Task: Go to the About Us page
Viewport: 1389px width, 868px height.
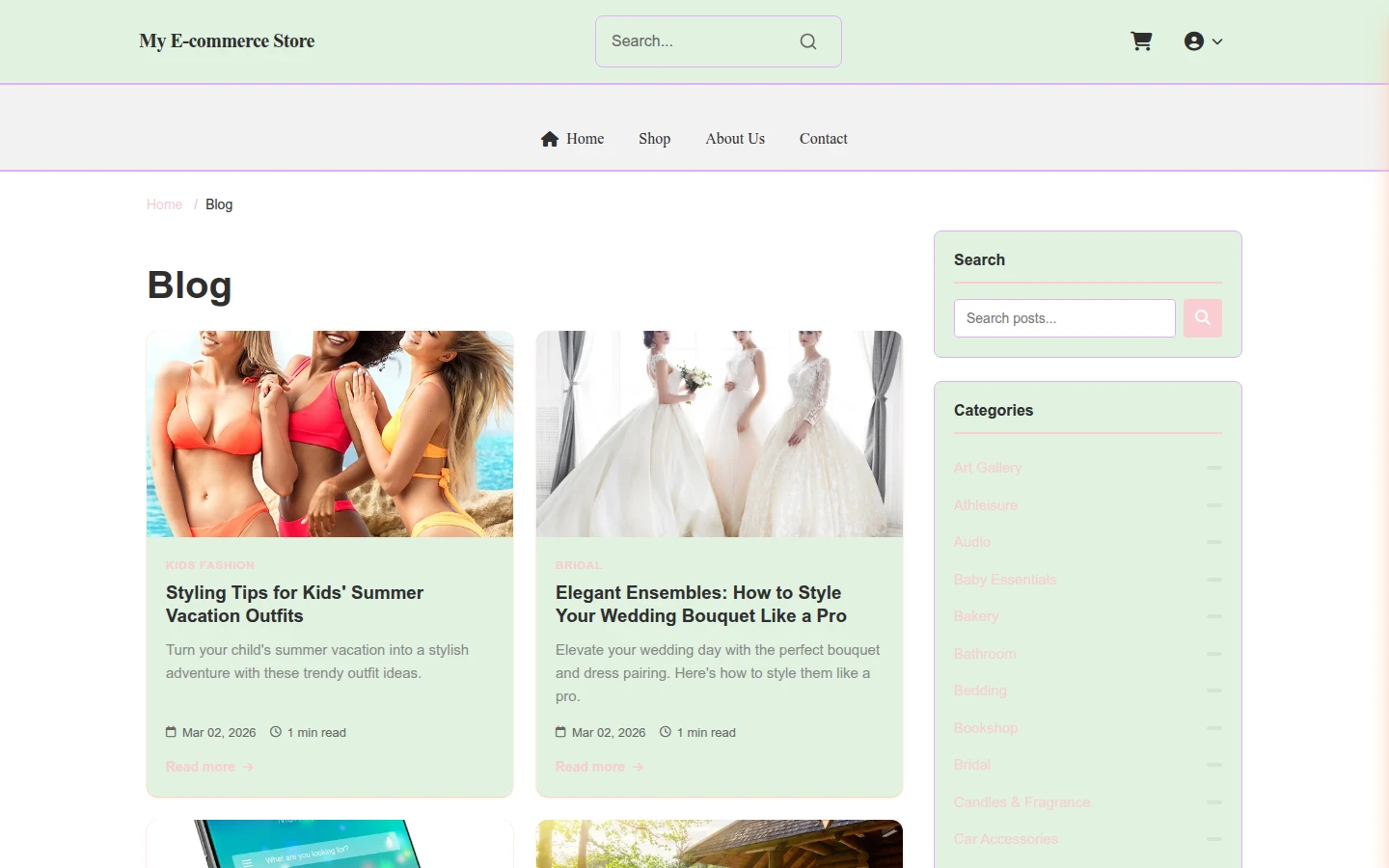Action: tap(735, 139)
